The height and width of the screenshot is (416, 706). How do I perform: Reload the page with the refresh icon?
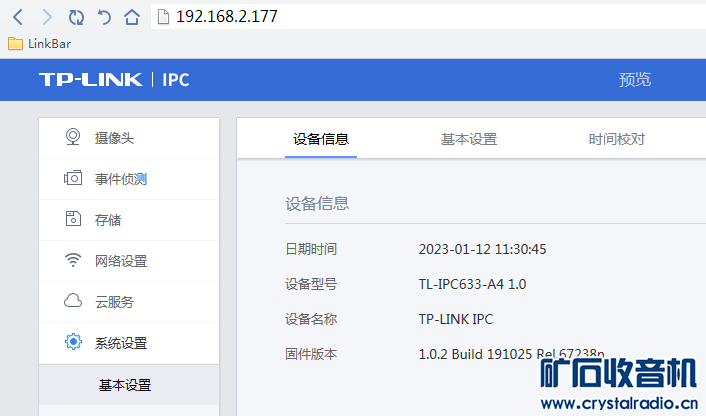(x=76, y=18)
